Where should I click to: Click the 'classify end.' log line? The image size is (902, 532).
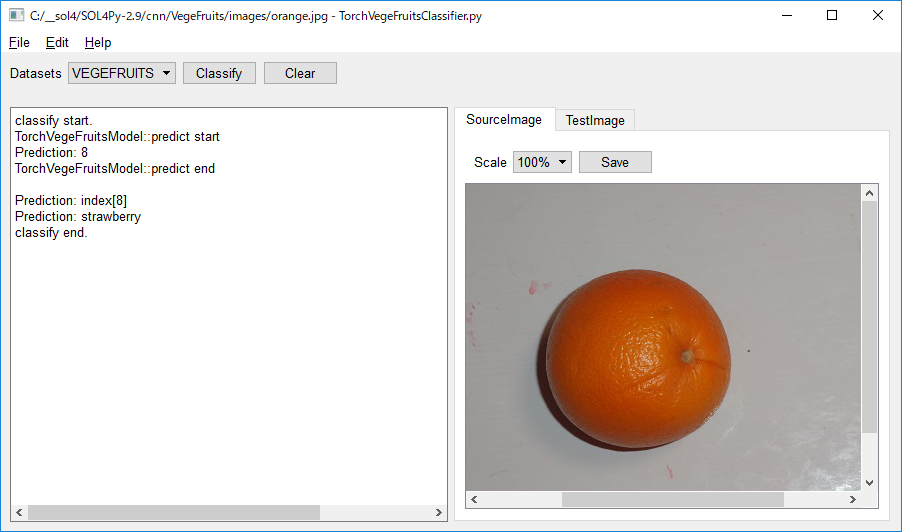coord(51,233)
